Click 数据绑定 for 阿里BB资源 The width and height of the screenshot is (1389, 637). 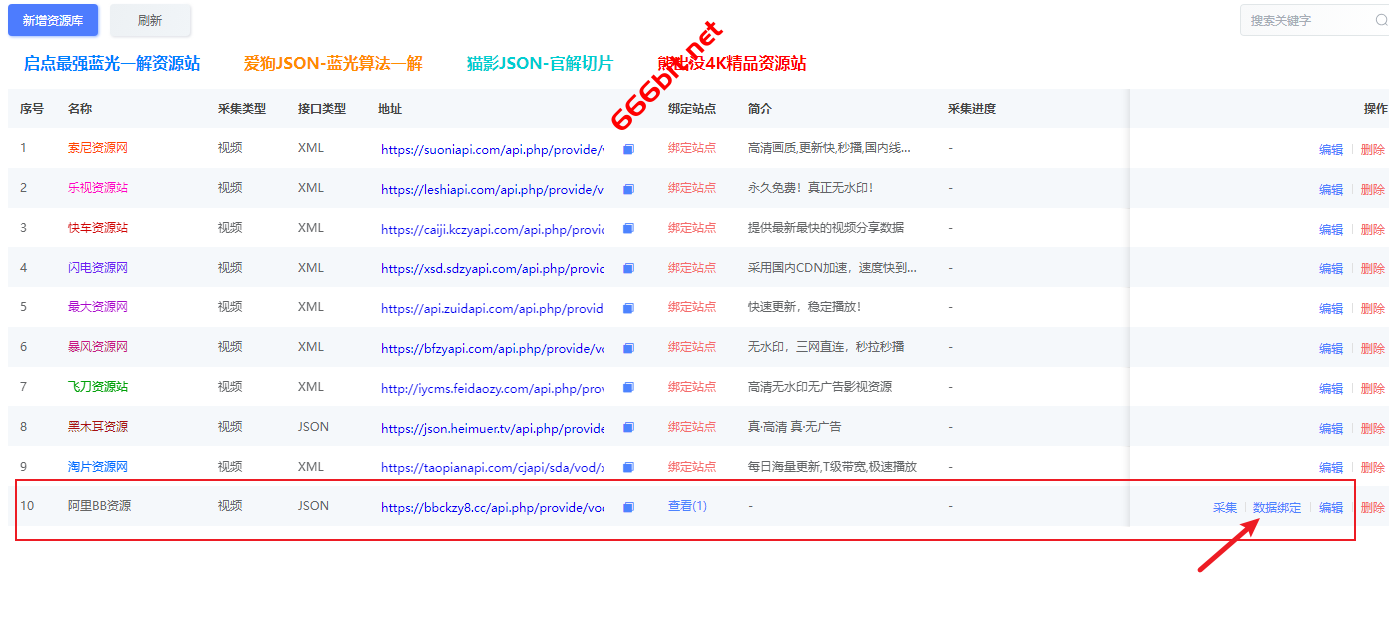click(x=1277, y=507)
